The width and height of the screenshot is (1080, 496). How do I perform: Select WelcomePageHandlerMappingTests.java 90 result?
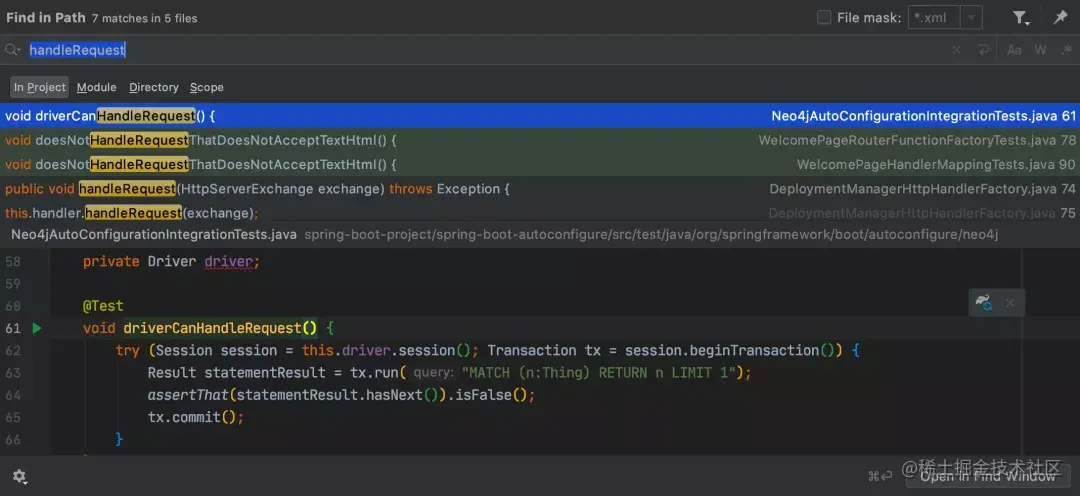(540, 165)
